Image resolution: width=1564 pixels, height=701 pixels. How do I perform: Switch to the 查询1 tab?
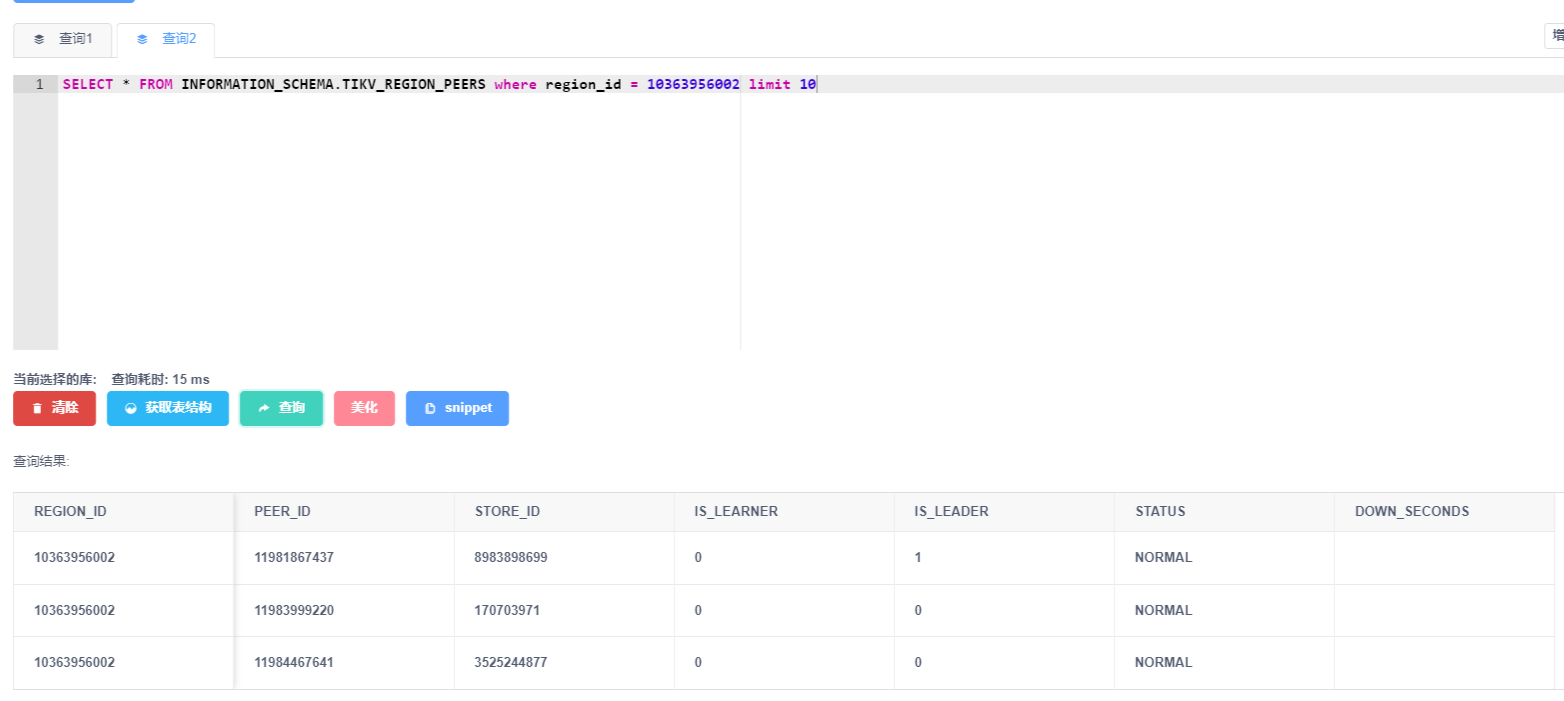pyautogui.click(x=63, y=39)
